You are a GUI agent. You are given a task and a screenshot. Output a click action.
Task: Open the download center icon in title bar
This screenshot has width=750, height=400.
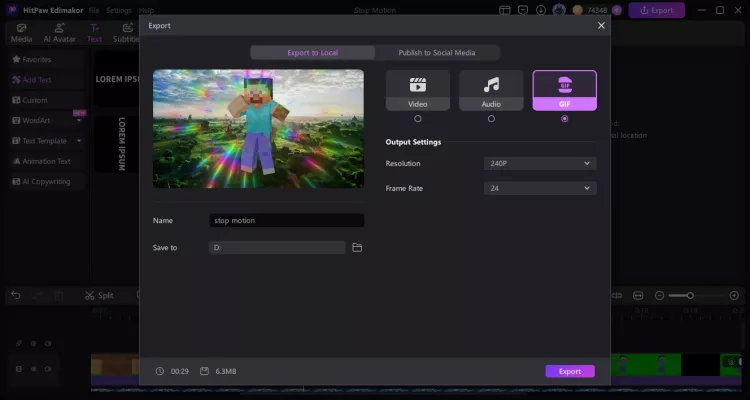click(541, 10)
